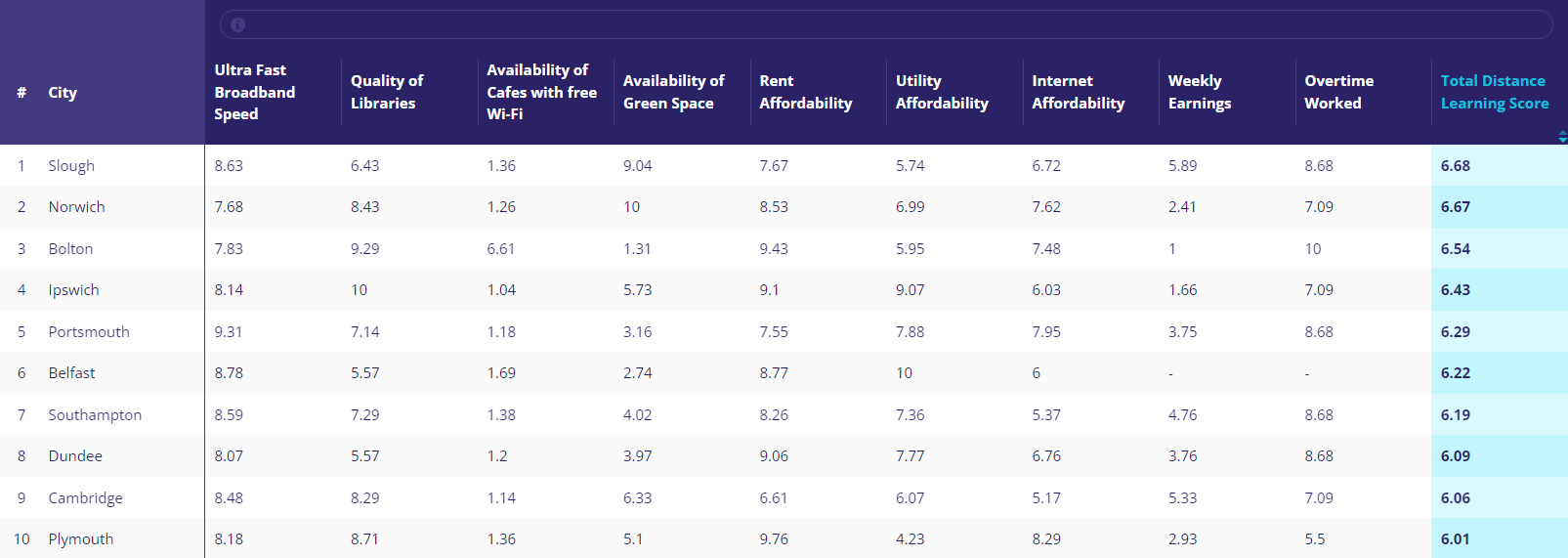Click Belfast's total score 6.22
The image size is (1568, 558).
pos(1455,373)
